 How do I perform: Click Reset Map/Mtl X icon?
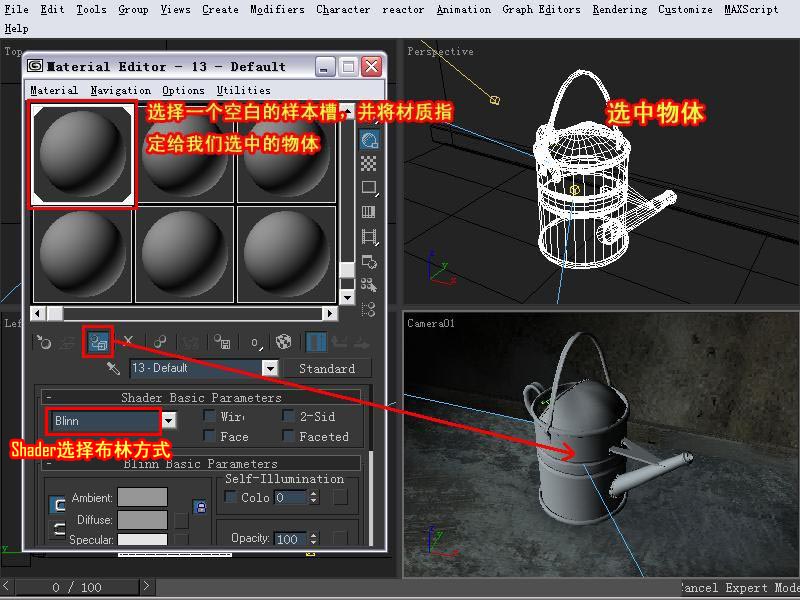[x=128, y=341]
